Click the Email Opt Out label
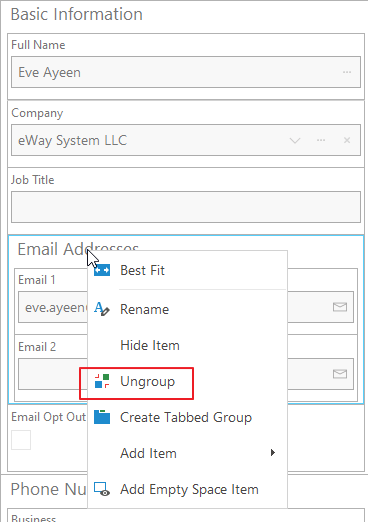368x522 pixels. (49, 417)
